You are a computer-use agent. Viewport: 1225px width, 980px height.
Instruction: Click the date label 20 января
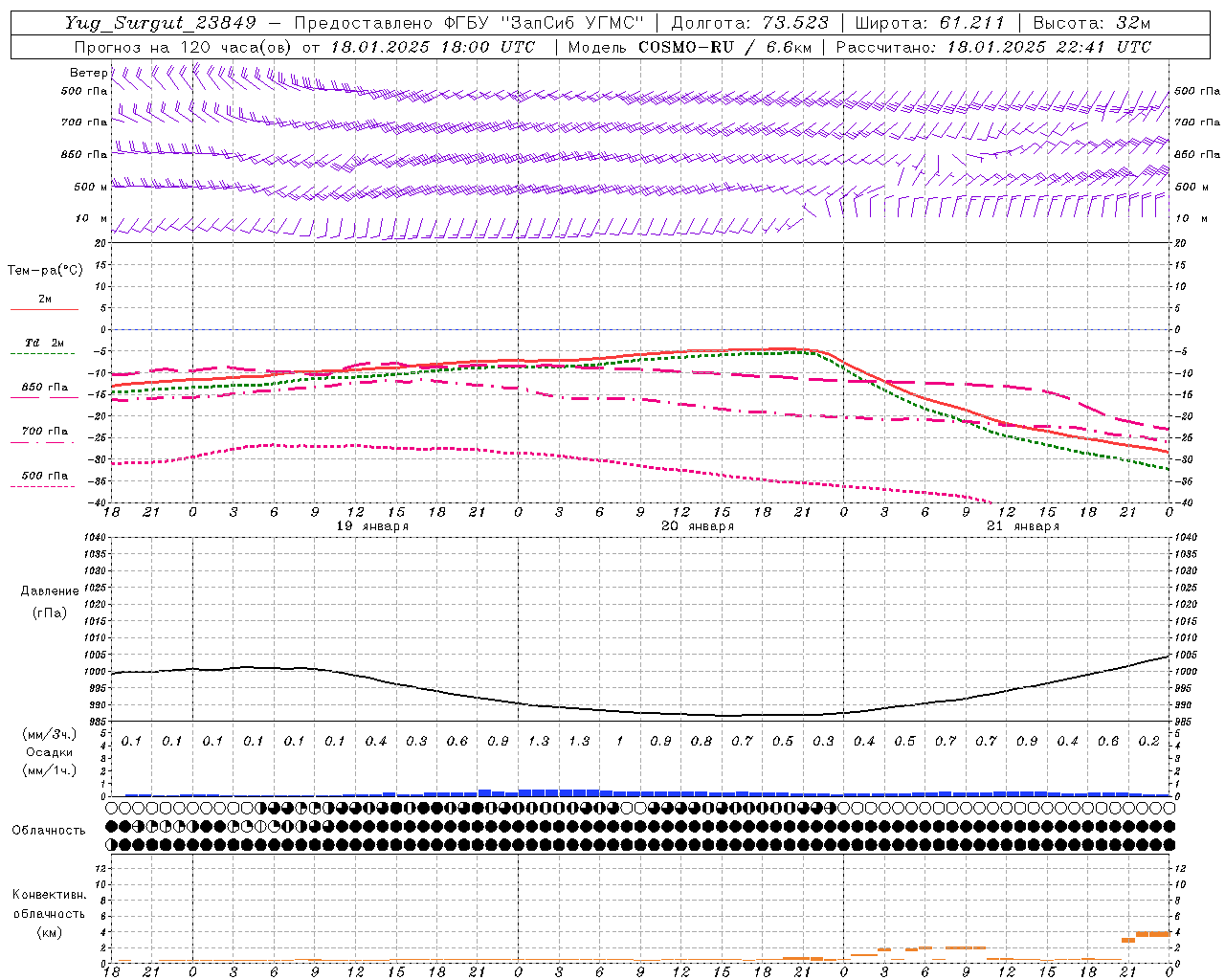(x=698, y=526)
